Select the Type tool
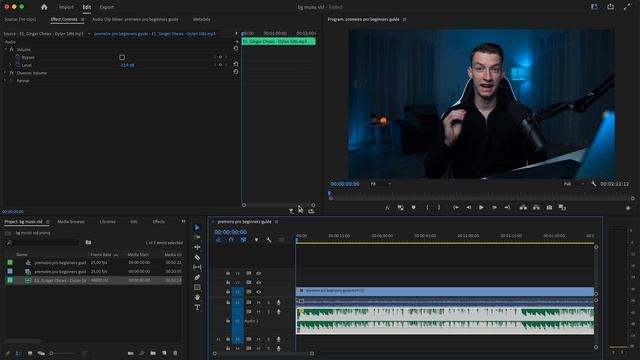The height and width of the screenshot is (360, 640). (197, 307)
